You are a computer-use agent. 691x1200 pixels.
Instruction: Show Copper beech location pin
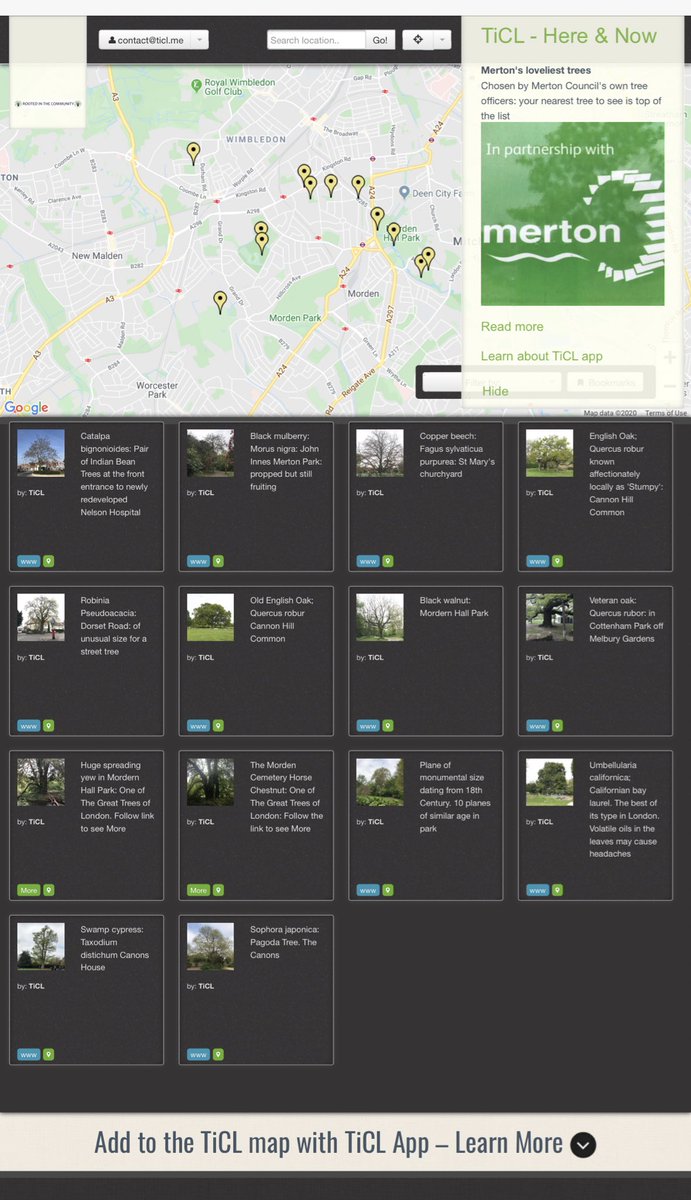click(388, 561)
